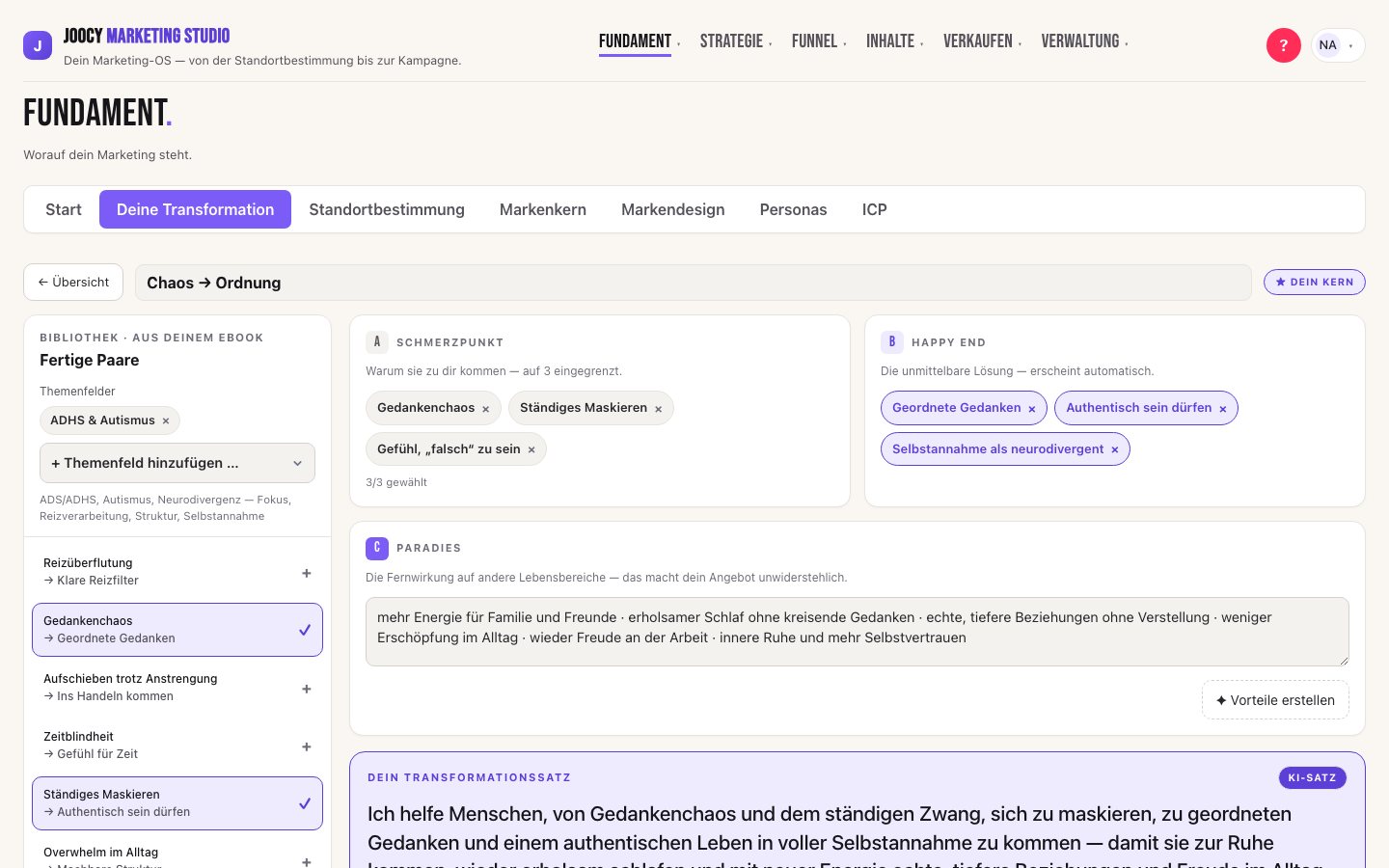Viewport: 1389px width, 868px height.
Task: Open the Markendesign tab
Action: [x=673, y=209]
